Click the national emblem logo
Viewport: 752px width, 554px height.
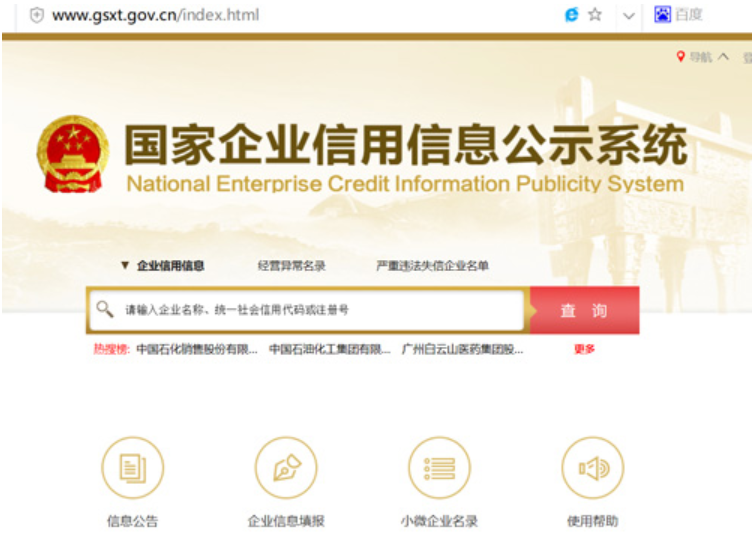pyautogui.click(x=72, y=154)
